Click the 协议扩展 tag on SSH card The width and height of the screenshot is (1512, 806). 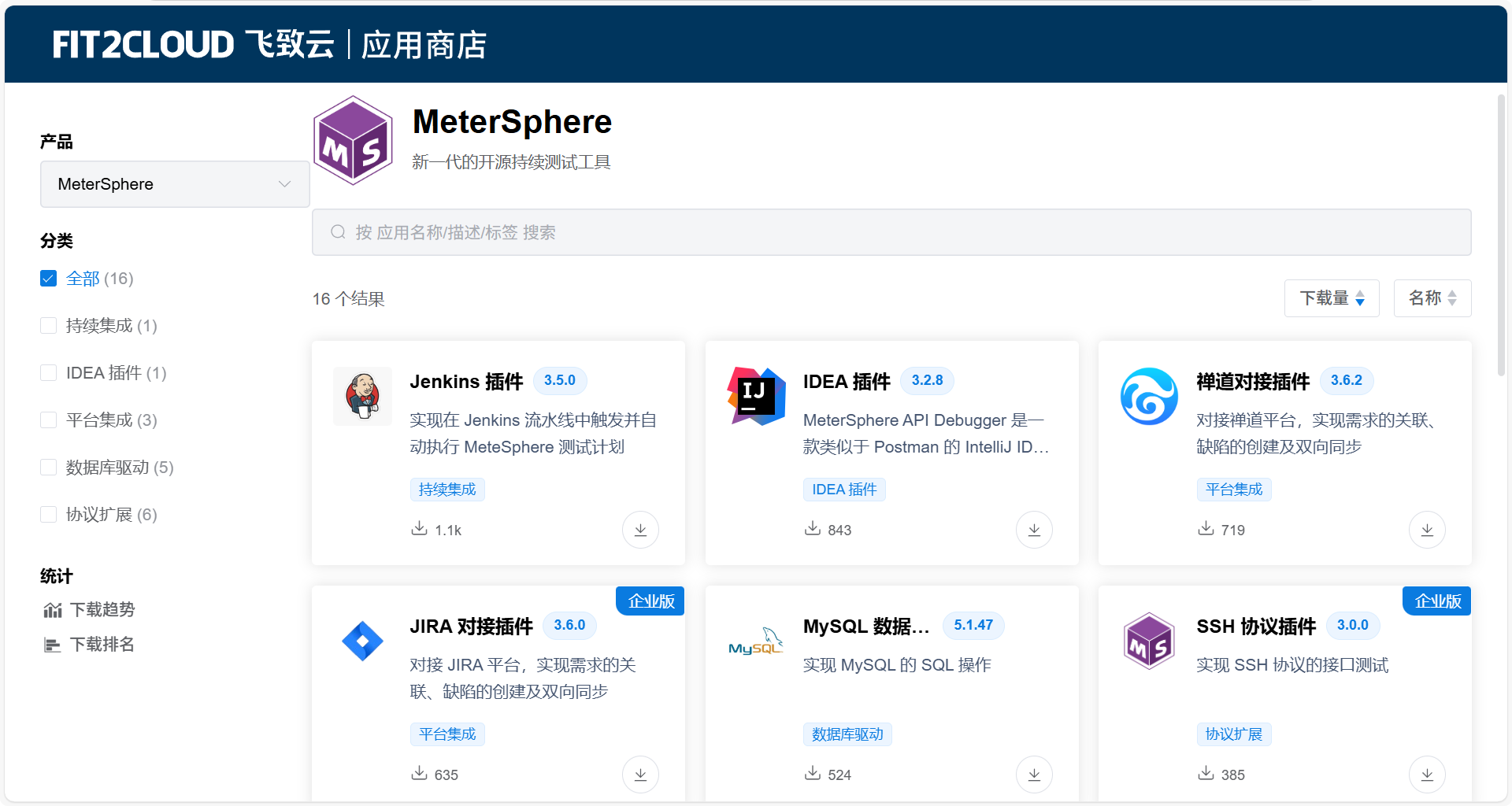(x=1234, y=734)
